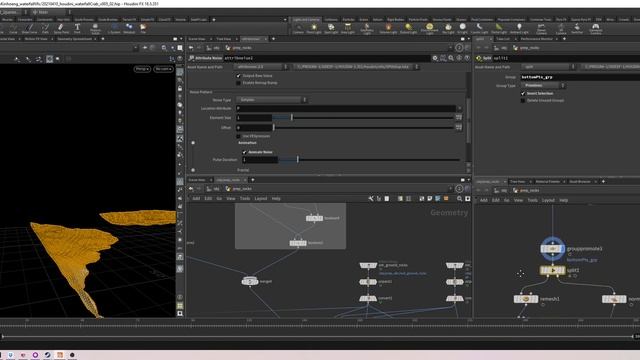
Task: Toggle Output Raw Noise checkbox
Action: click(x=238, y=76)
